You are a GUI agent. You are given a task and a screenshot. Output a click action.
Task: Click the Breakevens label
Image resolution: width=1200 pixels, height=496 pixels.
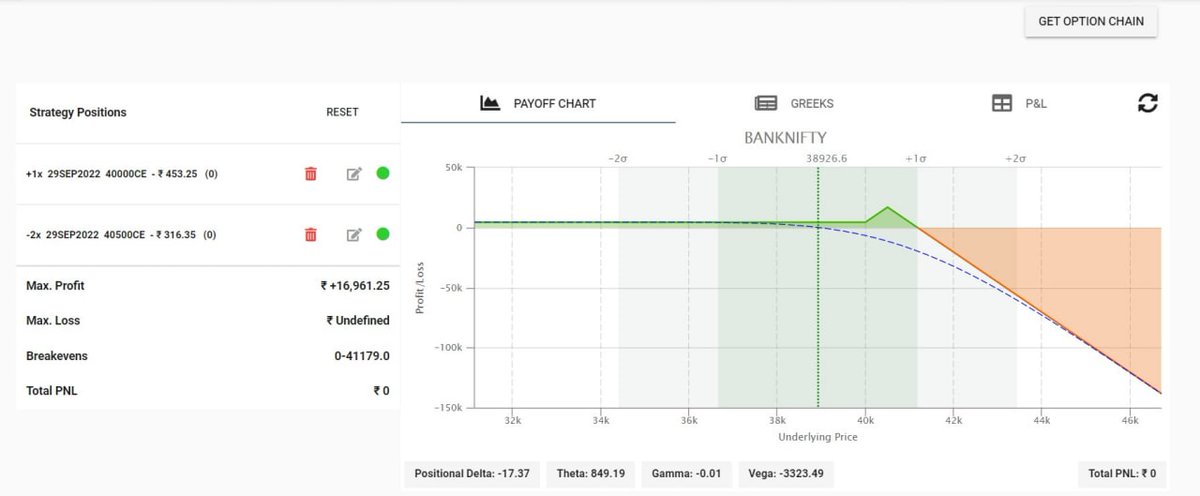[x=57, y=356]
